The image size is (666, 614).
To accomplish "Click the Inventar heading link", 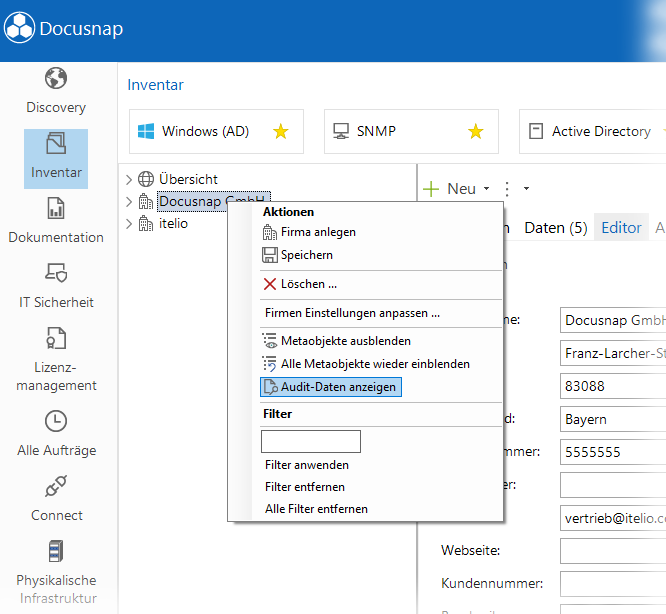I will 155,85.
